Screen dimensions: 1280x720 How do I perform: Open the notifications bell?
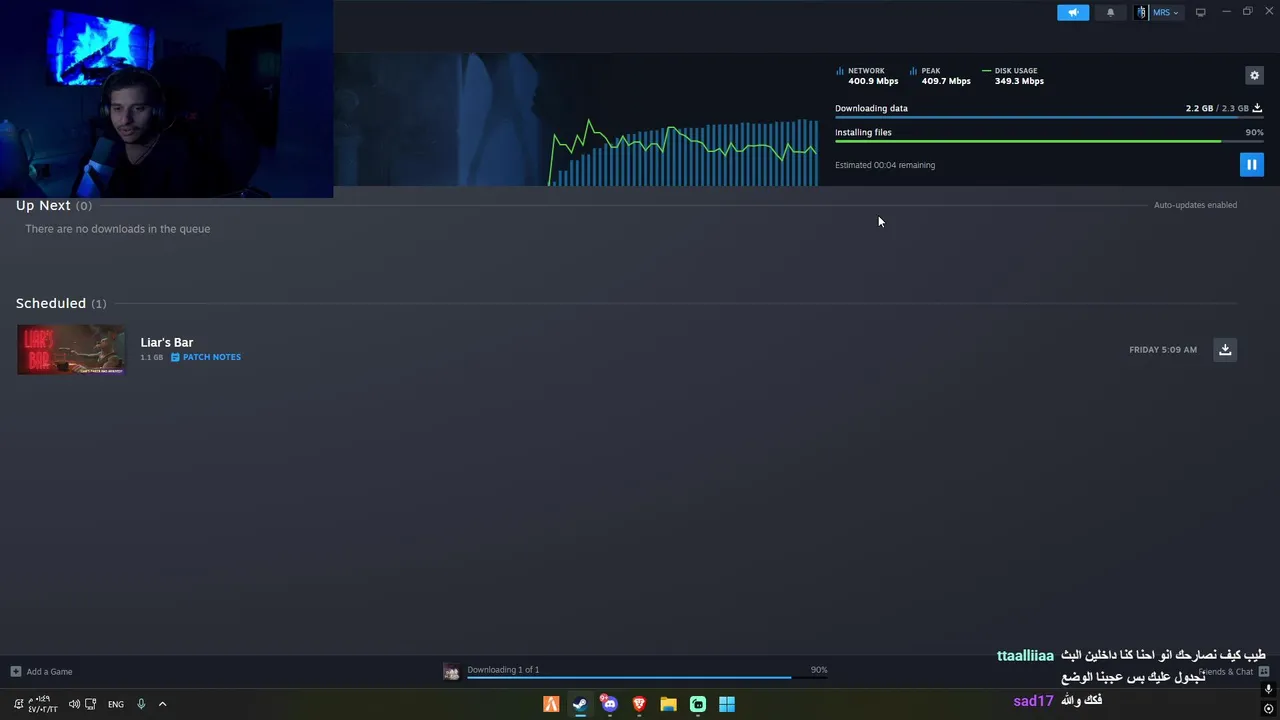(1110, 12)
